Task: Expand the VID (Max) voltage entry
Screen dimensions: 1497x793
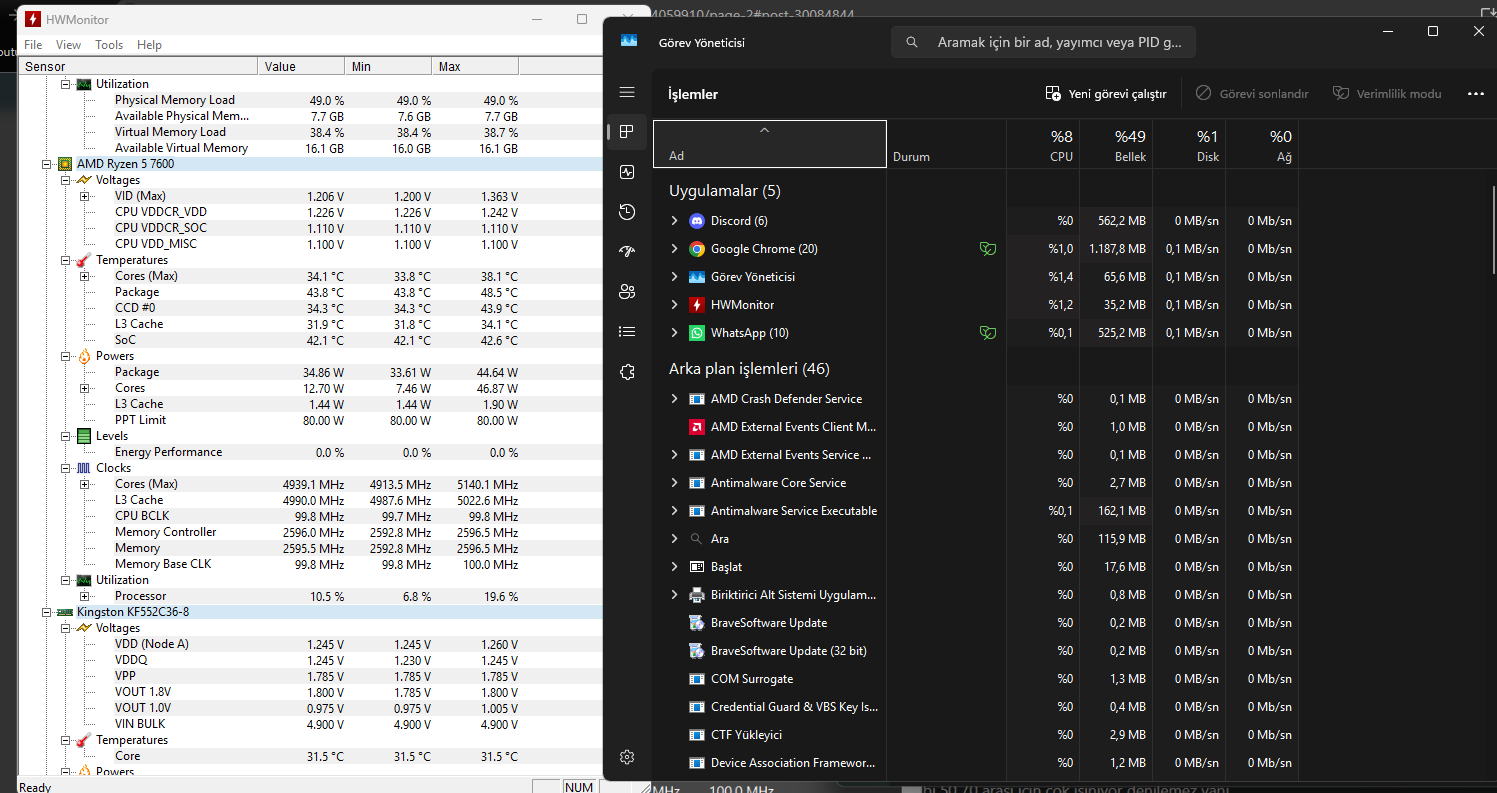Action: (84, 196)
